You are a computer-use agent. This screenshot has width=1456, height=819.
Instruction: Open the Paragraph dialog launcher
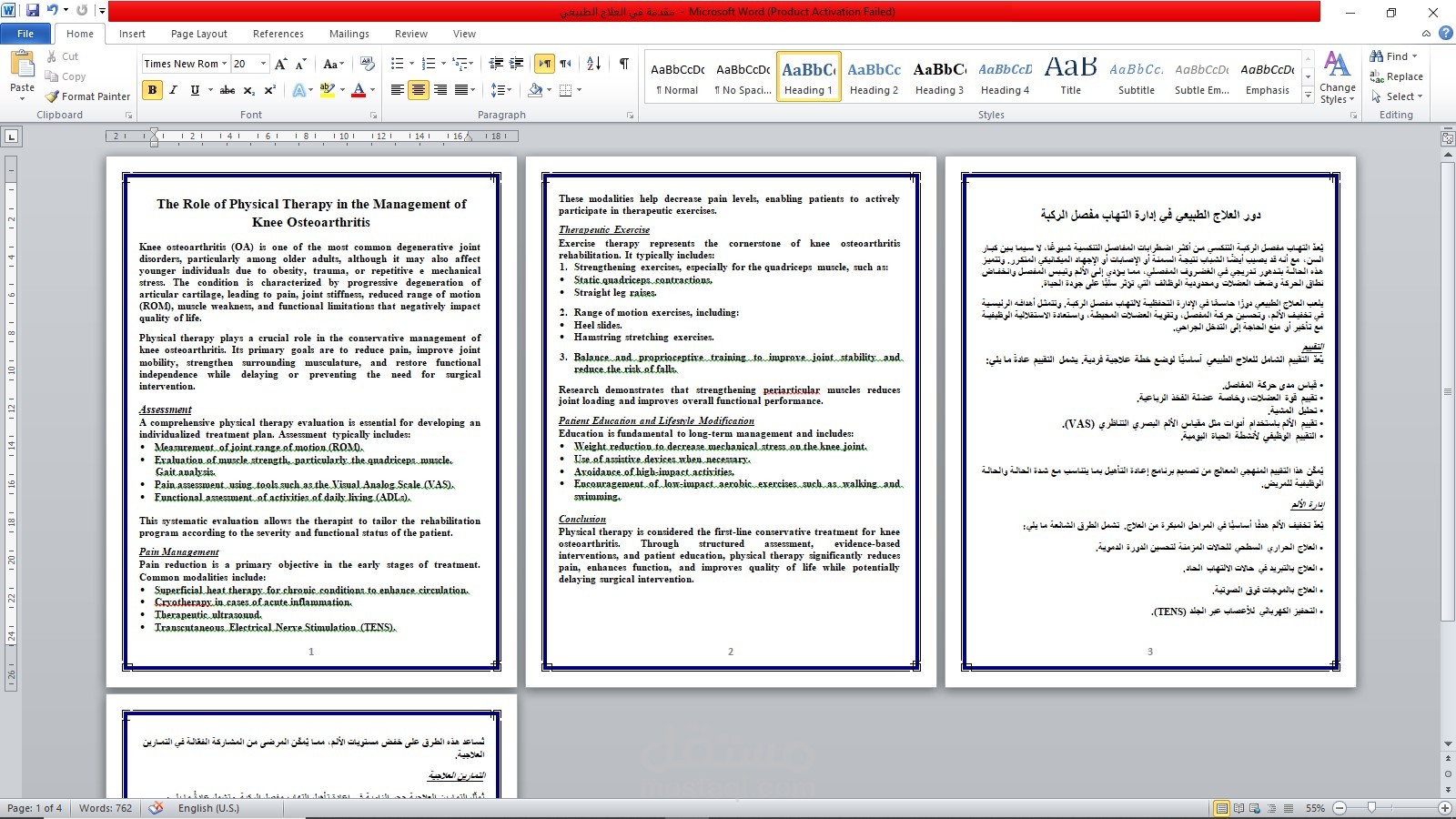(631, 116)
